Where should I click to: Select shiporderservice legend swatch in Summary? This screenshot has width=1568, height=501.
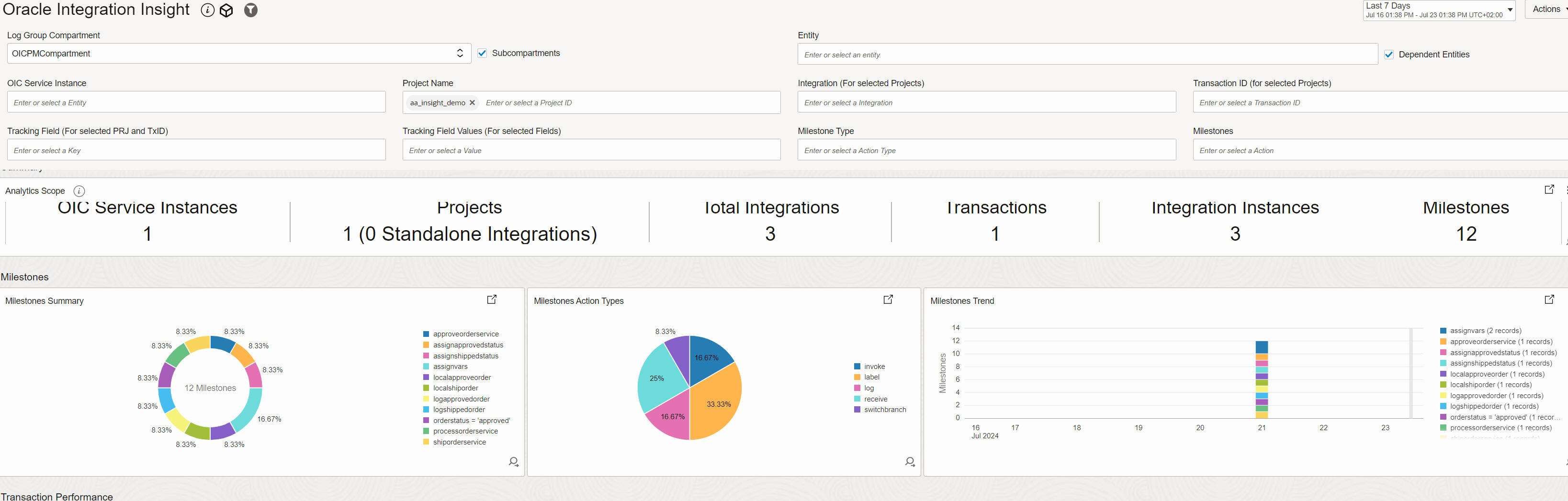(426, 442)
